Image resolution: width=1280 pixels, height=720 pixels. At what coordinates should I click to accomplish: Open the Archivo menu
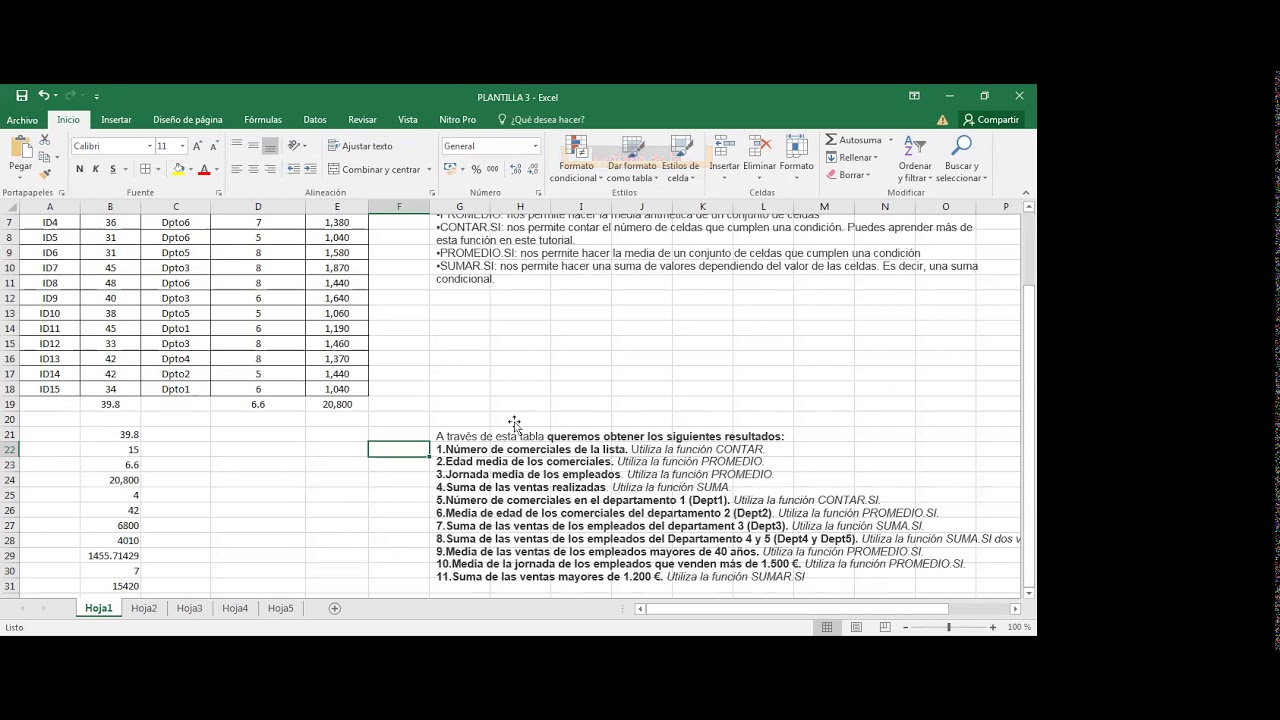pos(22,120)
